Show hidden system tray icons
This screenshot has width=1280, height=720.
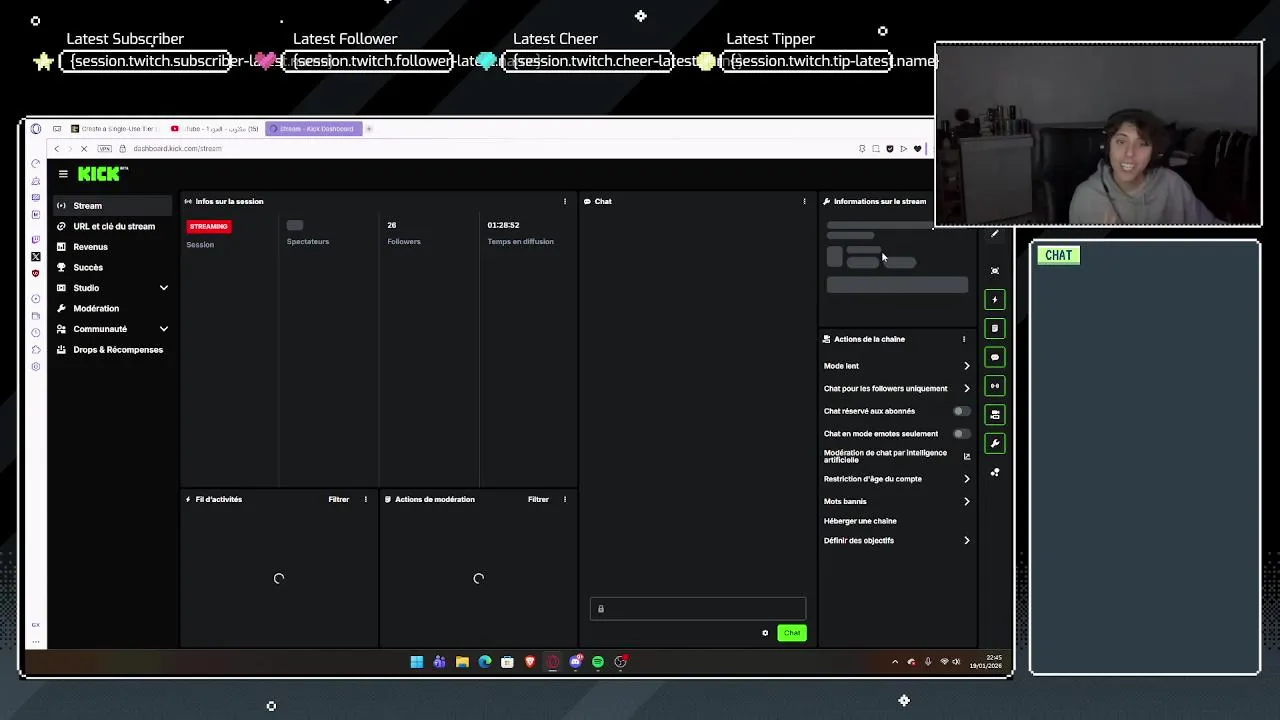pos(895,662)
